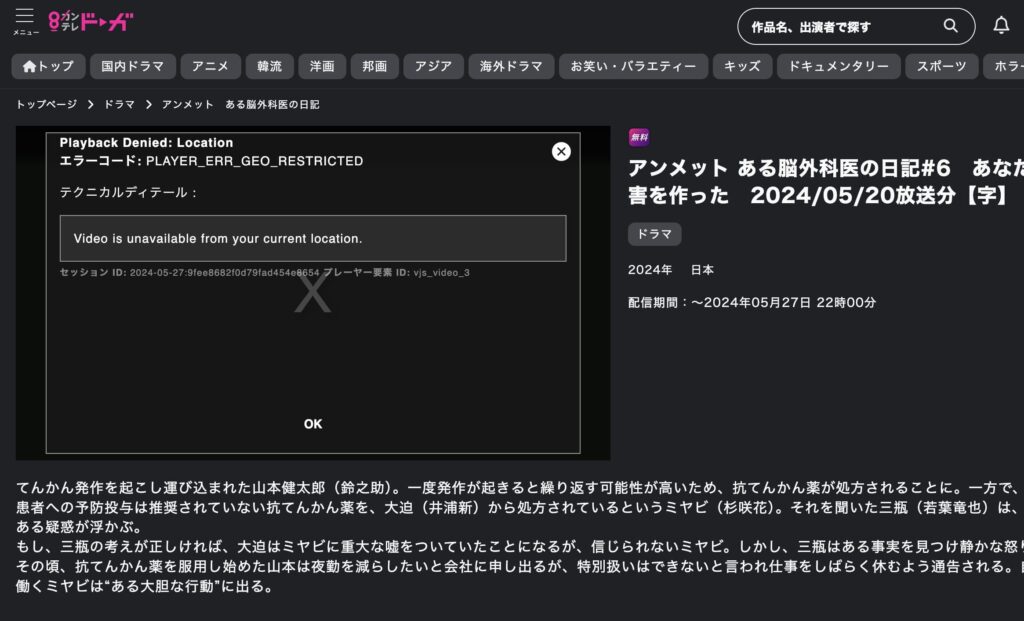Select the ドキュメンタリー category
Screen dimensions: 1024x621
click(x=839, y=66)
